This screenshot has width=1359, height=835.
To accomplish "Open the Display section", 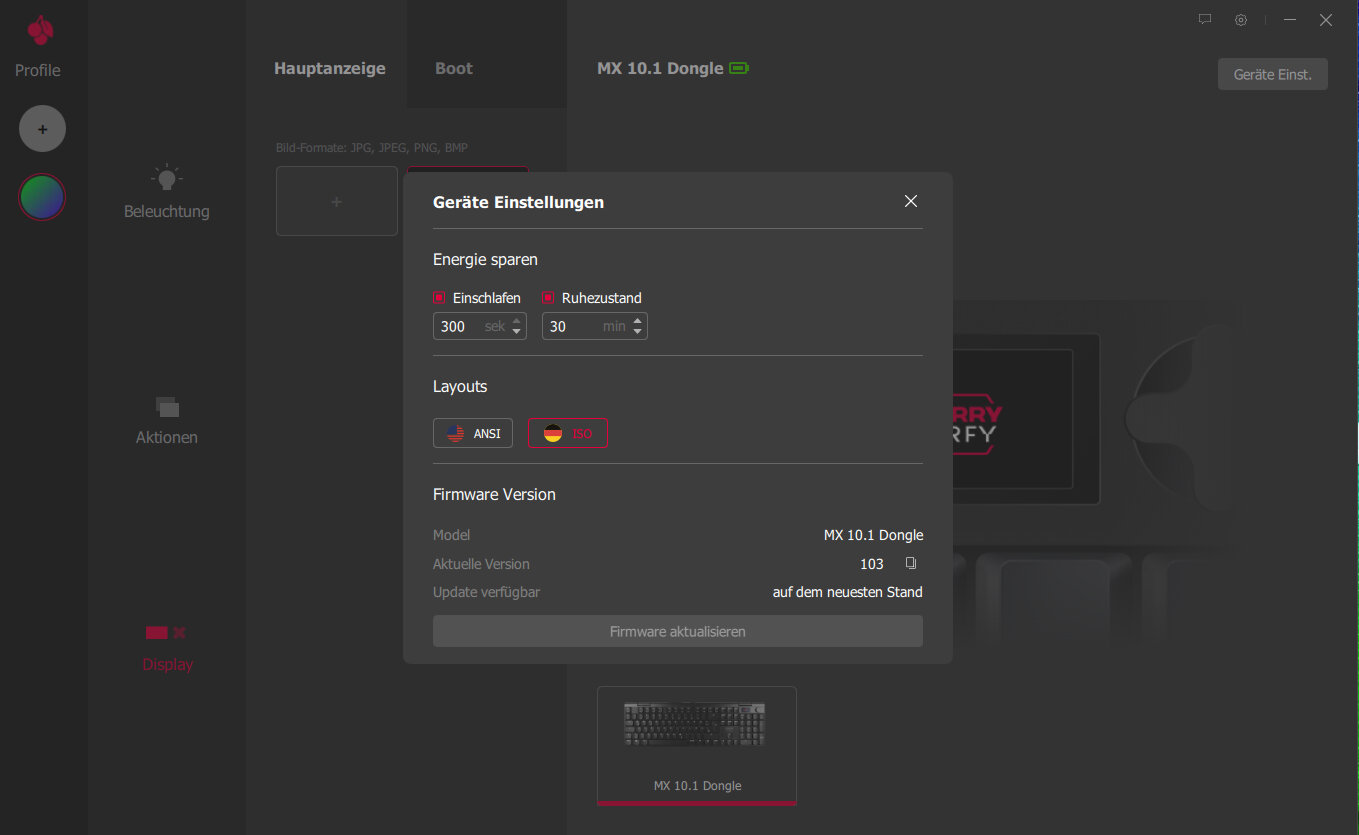I will pos(167,647).
